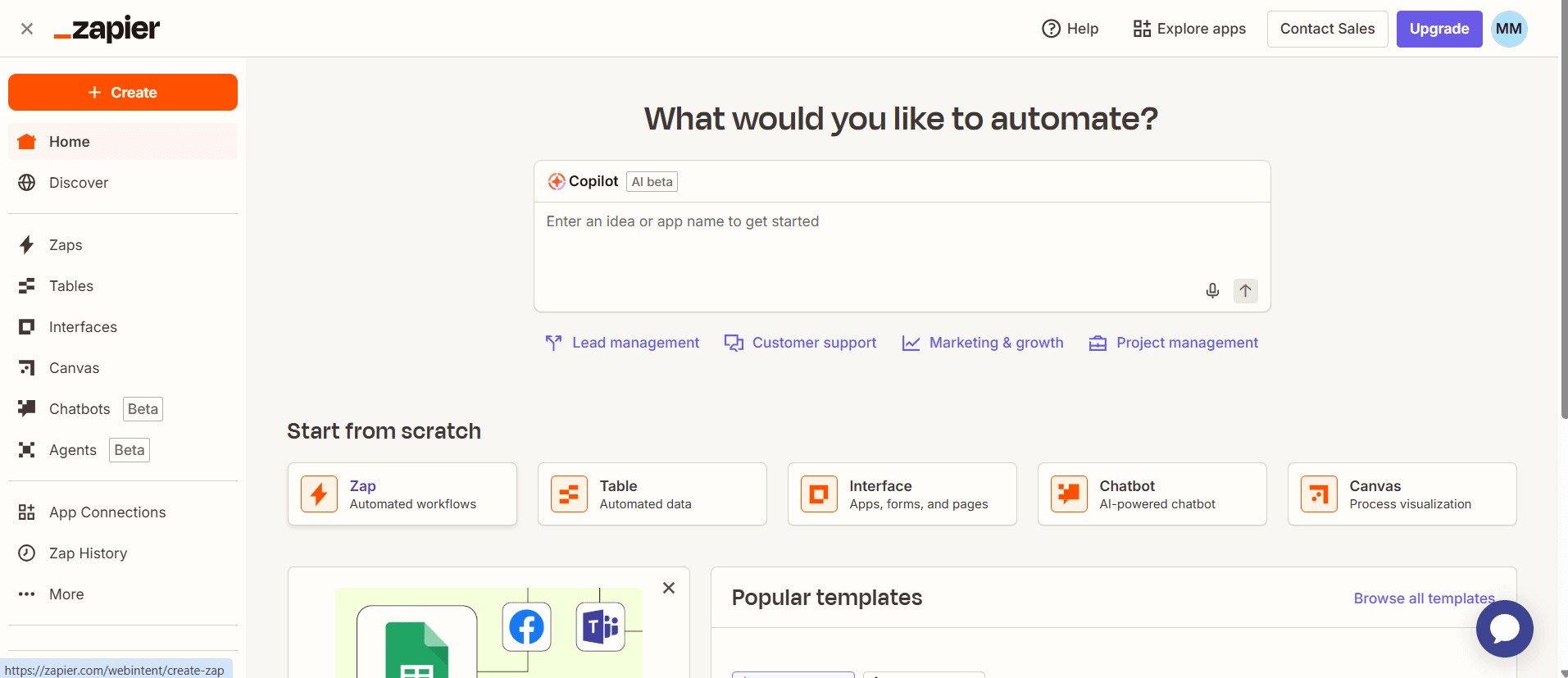Open Zap History in sidebar
The height and width of the screenshot is (678, 1568).
point(88,553)
